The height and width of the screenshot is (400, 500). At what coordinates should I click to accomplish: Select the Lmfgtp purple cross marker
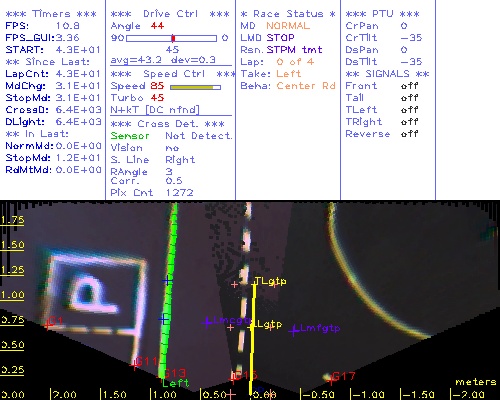coord(294,331)
